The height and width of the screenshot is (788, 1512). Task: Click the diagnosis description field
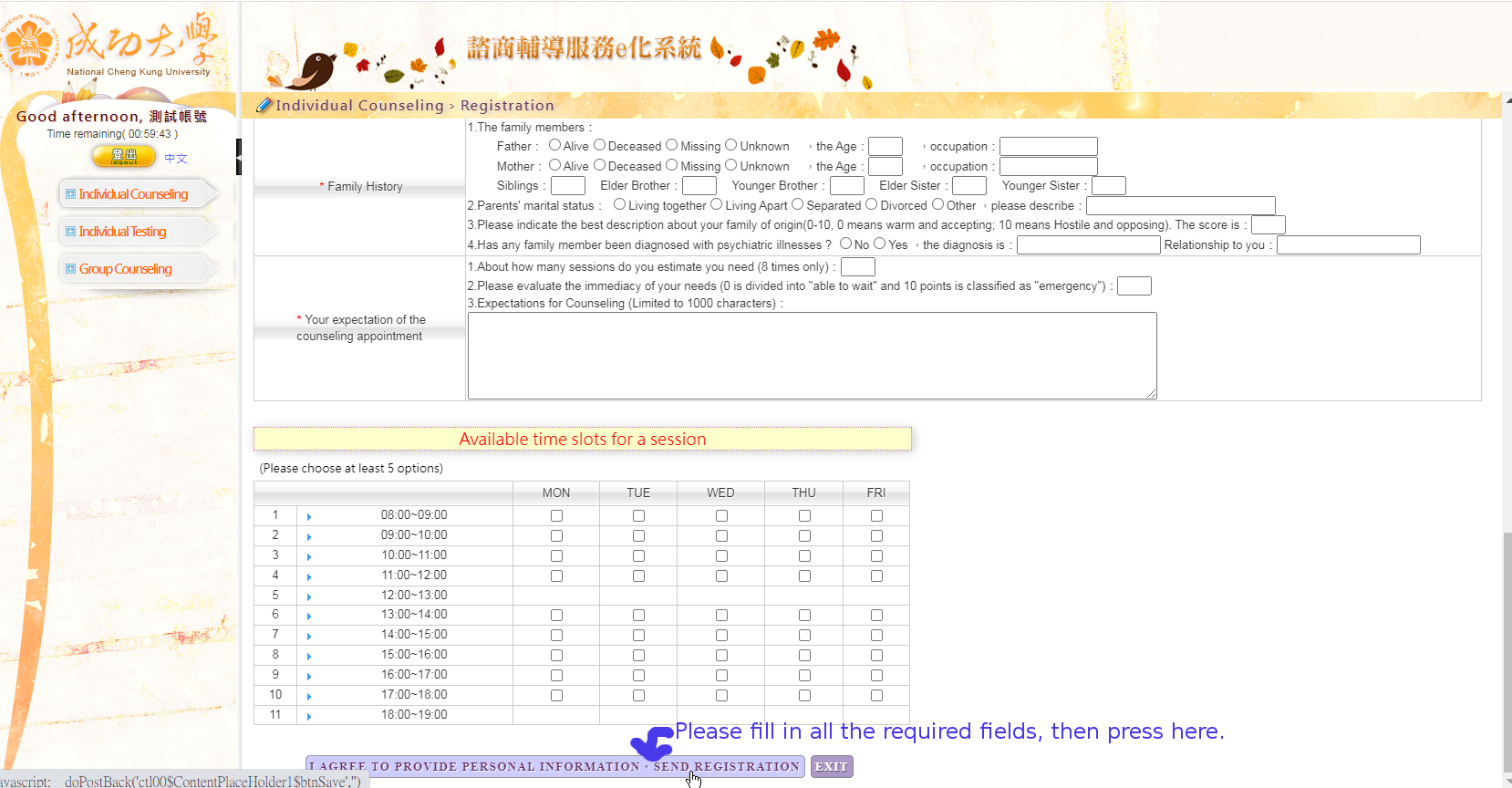click(1089, 245)
